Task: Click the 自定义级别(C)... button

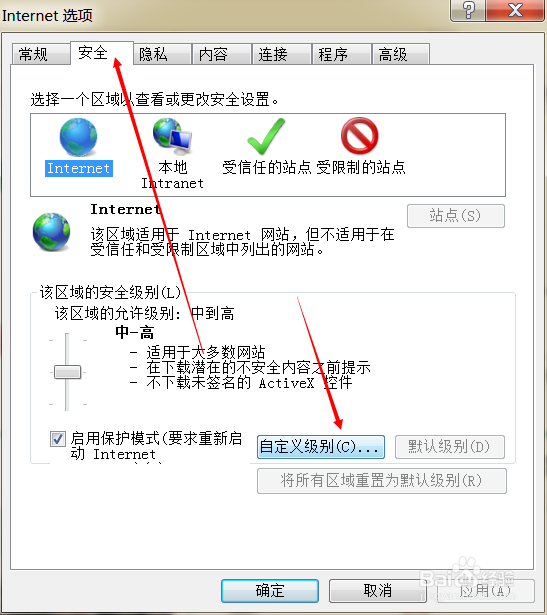Action: coord(321,447)
